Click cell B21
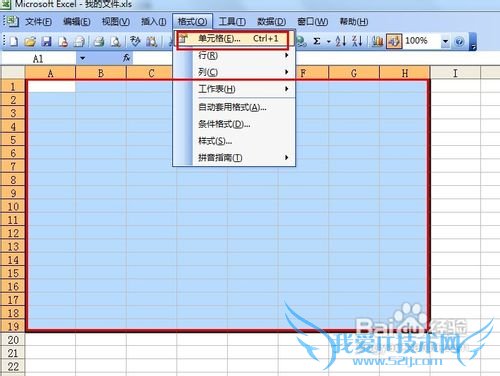 tap(101, 353)
